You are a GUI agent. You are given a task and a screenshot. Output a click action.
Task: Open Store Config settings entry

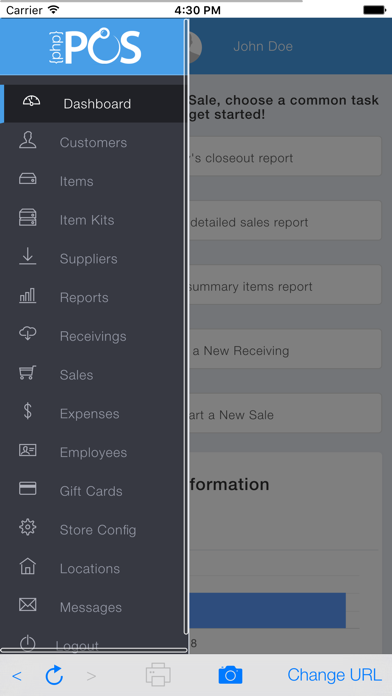92,530
